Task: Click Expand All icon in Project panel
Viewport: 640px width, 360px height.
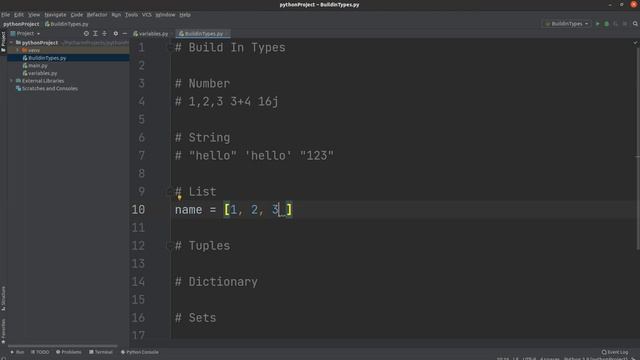Action: coord(96,33)
